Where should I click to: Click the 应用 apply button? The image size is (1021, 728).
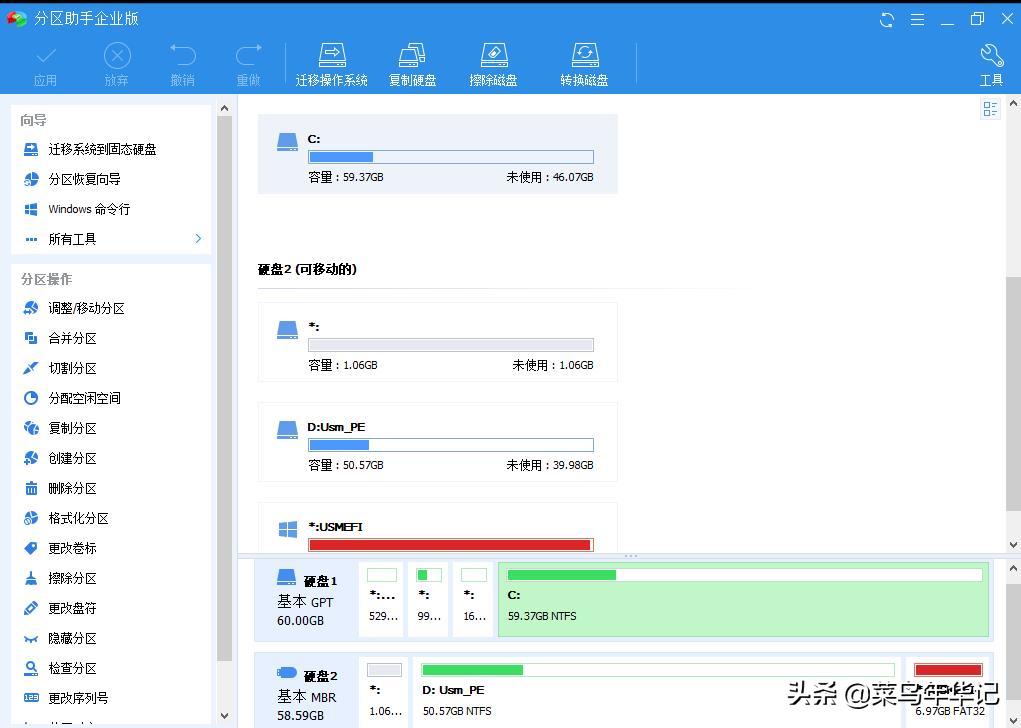coord(46,62)
